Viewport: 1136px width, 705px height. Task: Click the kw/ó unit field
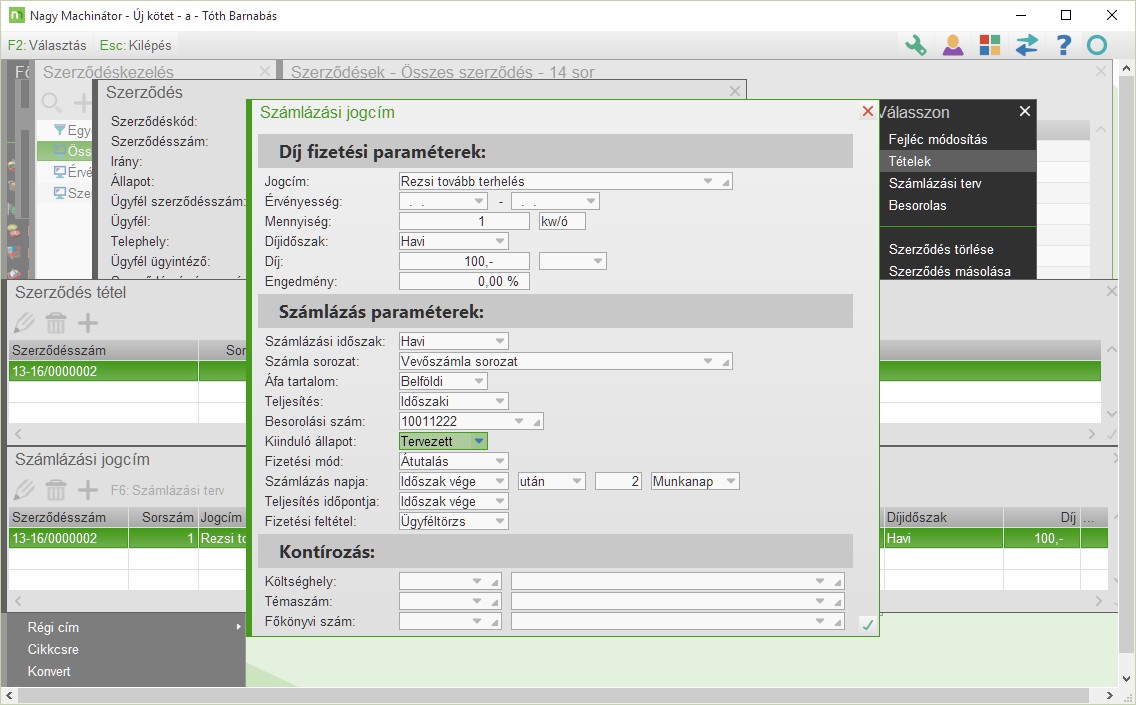[562, 221]
